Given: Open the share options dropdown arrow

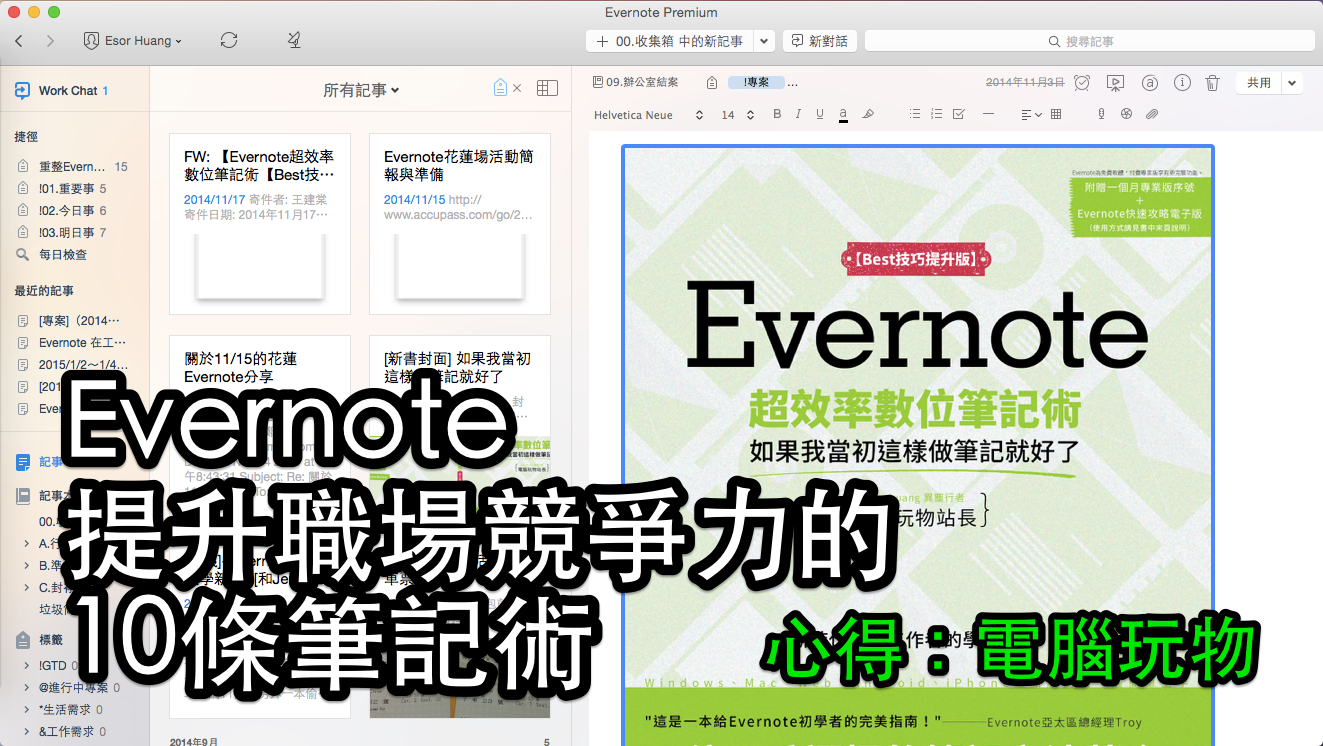Looking at the screenshot, I should 1292,83.
